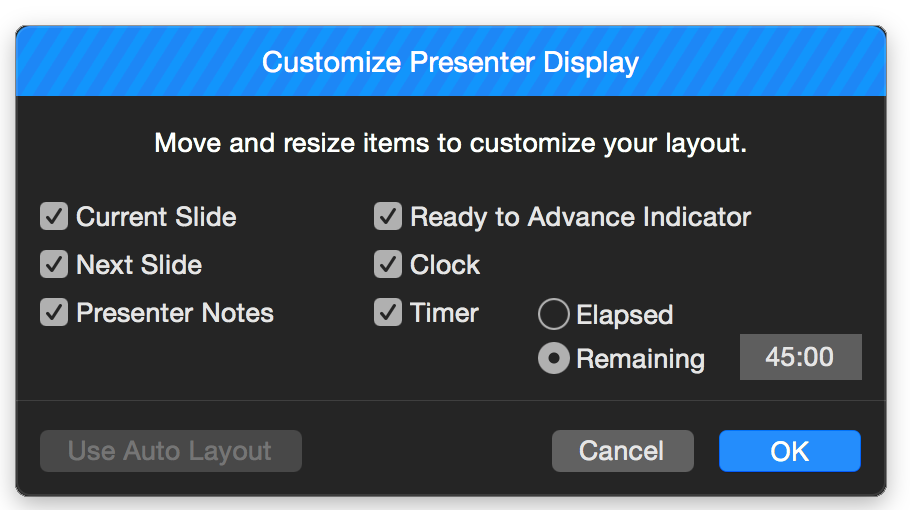Viewport: 910px width, 510px height.
Task: Click the Use Auto Layout button
Action: 171,451
